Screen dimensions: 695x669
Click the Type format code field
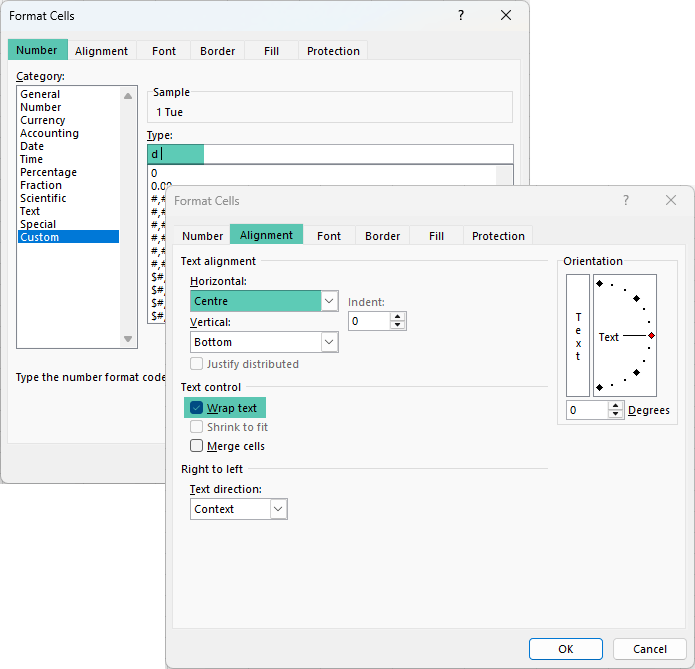pyautogui.click(x=330, y=154)
